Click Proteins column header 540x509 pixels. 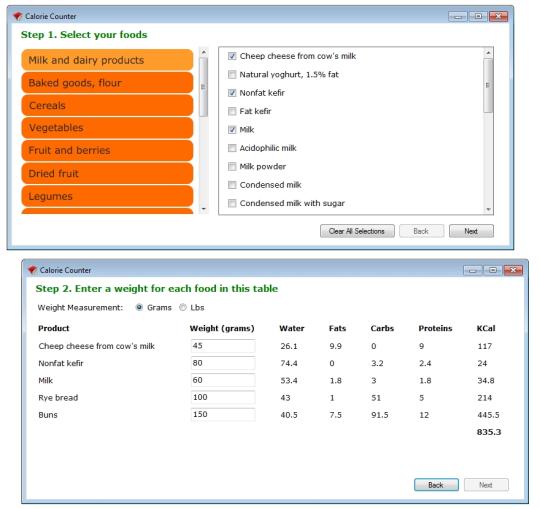click(x=435, y=328)
